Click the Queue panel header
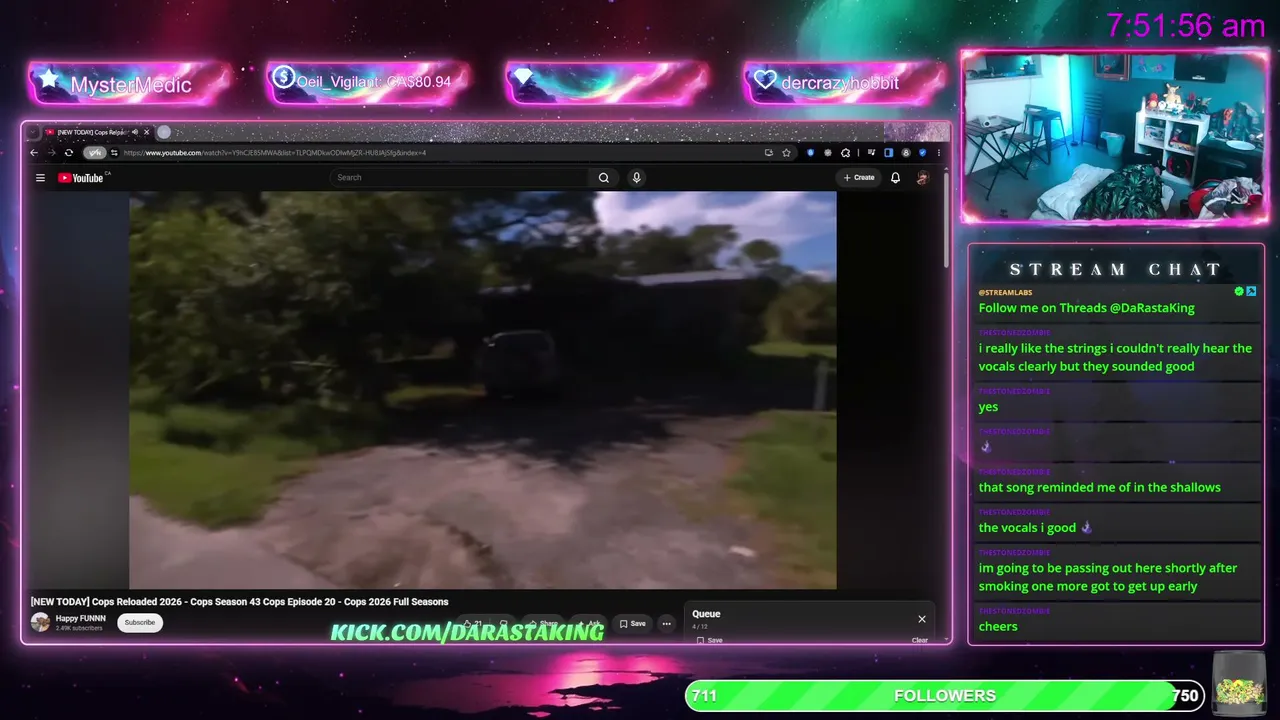This screenshot has height=720, width=1280. (706, 614)
